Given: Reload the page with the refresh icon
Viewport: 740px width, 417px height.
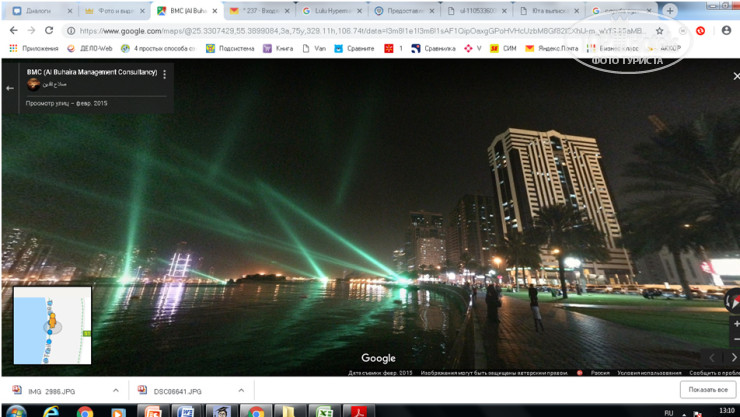Looking at the screenshot, I should pyautogui.click(x=49, y=31).
